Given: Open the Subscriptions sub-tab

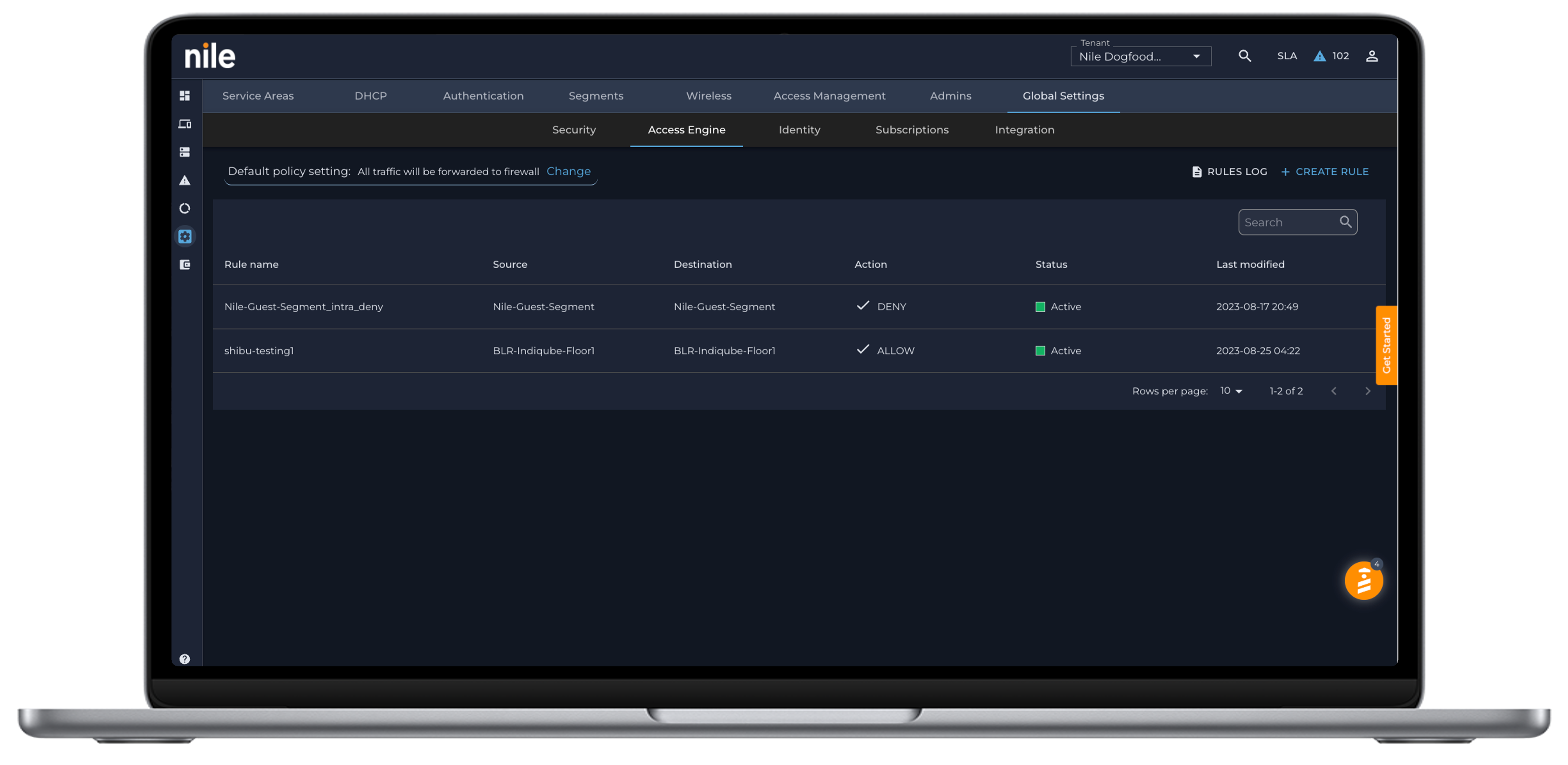Looking at the screenshot, I should tap(911, 130).
